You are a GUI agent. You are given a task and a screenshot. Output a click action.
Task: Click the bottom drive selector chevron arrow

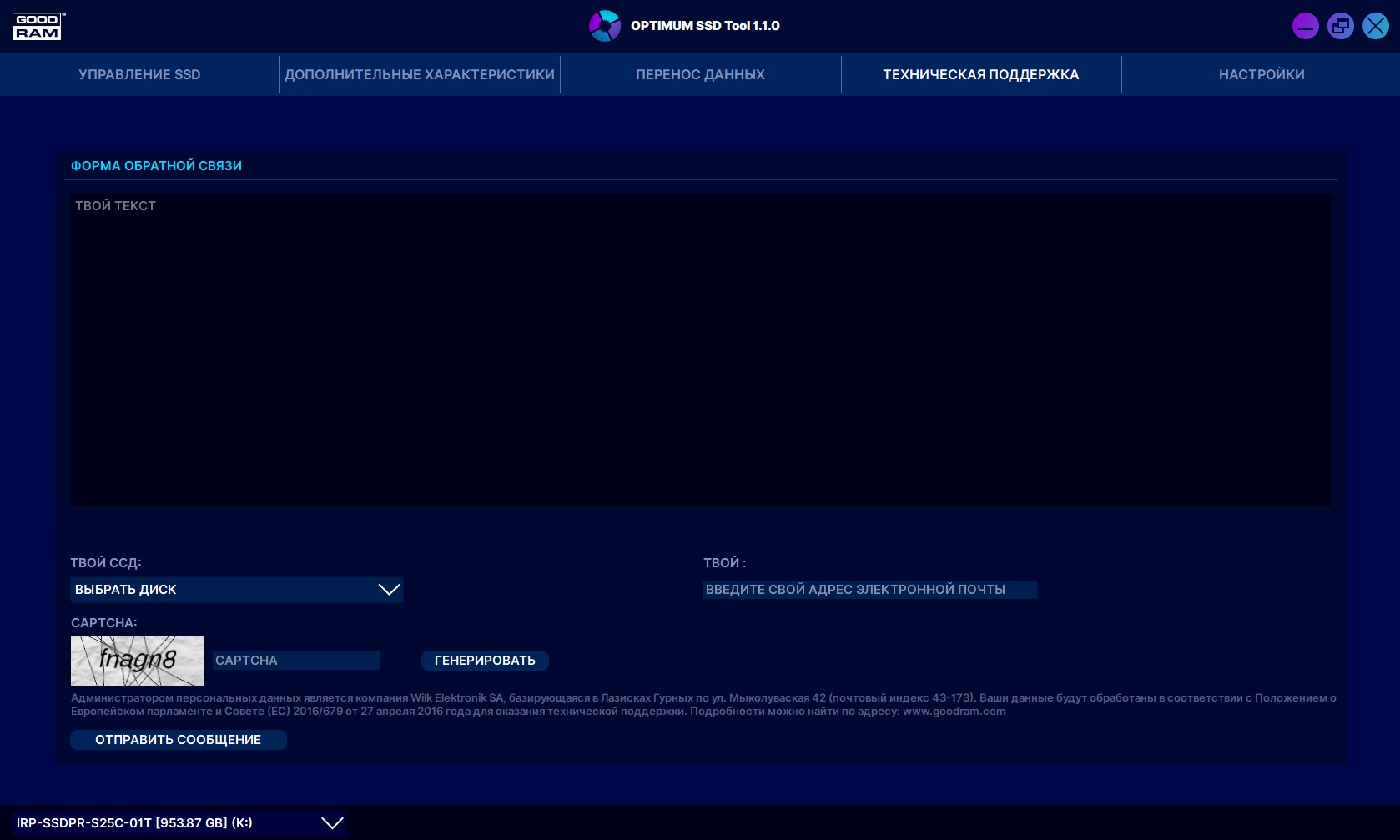(x=332, y=823)
